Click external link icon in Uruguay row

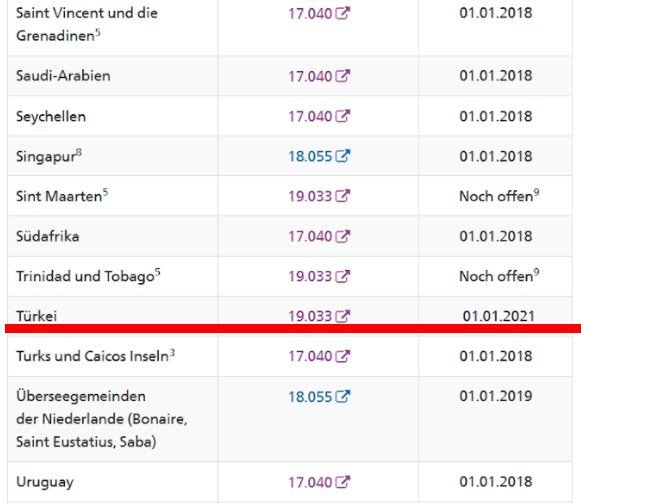point(343,482)
